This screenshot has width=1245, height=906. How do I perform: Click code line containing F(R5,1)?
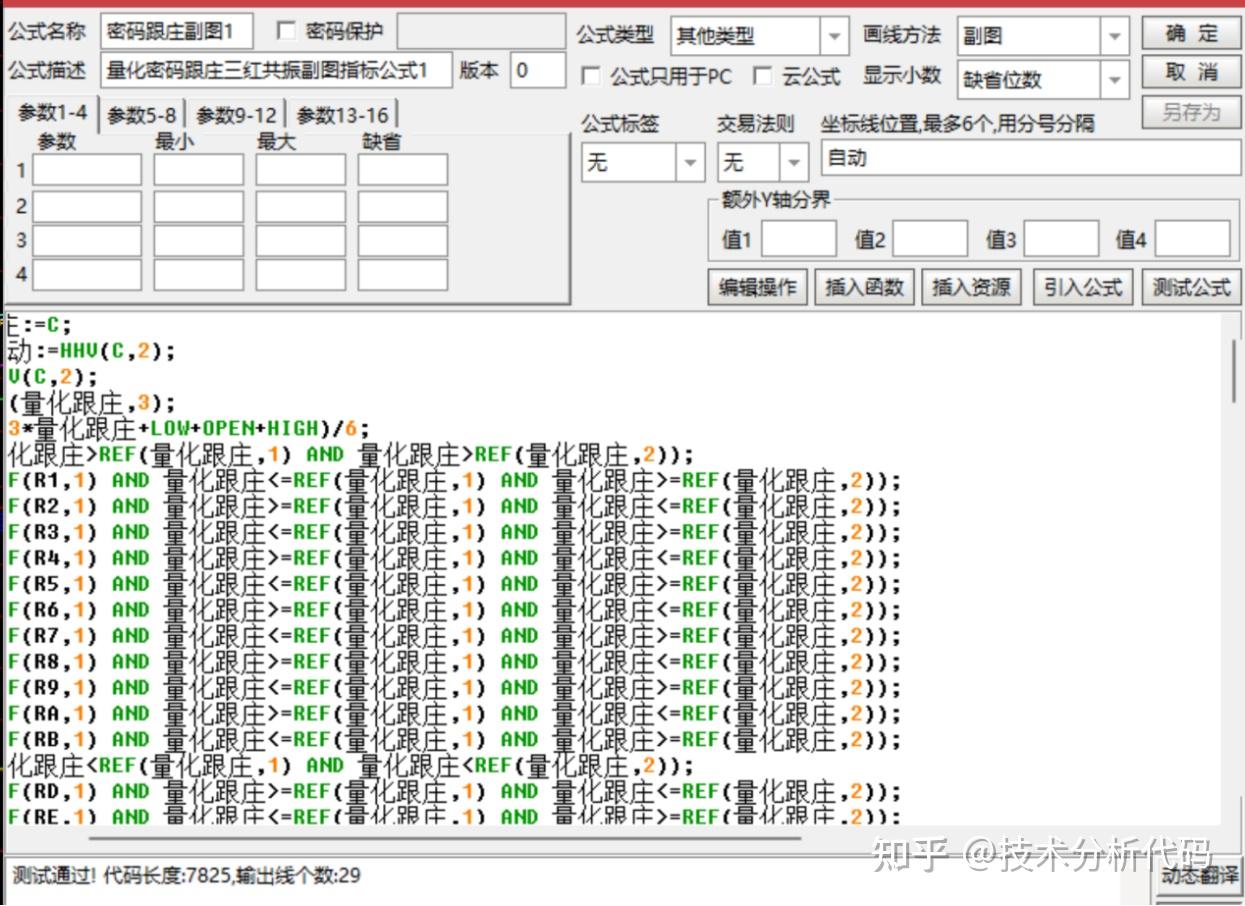pyautogui.click(x=454, y=584)
